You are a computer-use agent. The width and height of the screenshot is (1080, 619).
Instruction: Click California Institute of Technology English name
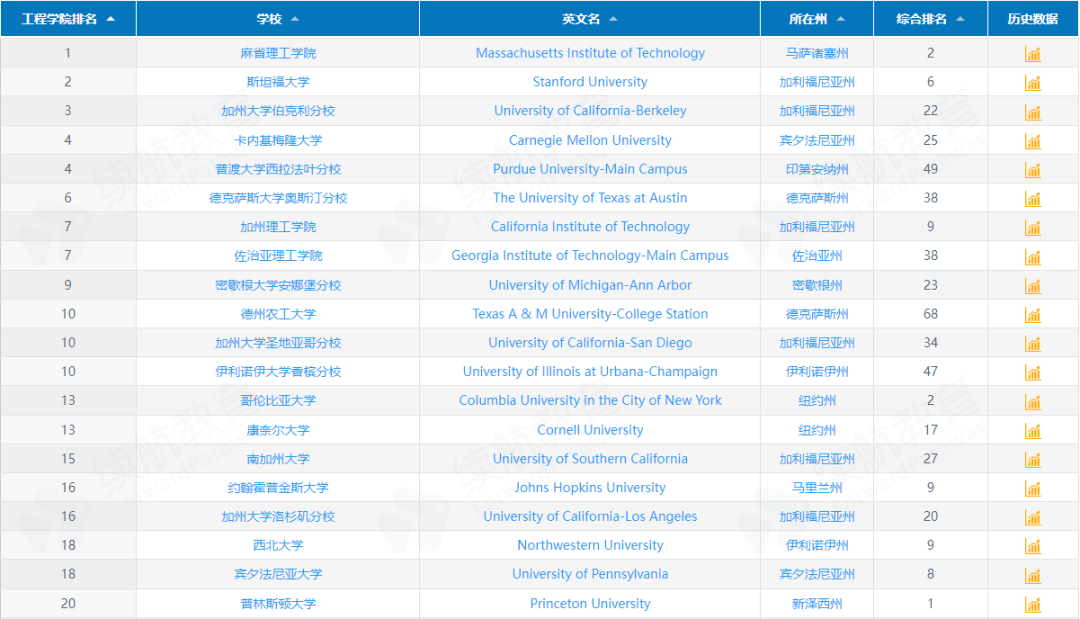tap(590, 227)
